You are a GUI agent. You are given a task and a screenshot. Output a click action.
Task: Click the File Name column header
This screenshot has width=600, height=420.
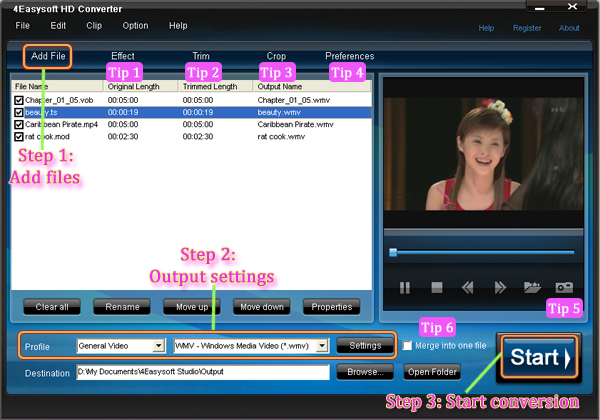(x=57, y=86)
